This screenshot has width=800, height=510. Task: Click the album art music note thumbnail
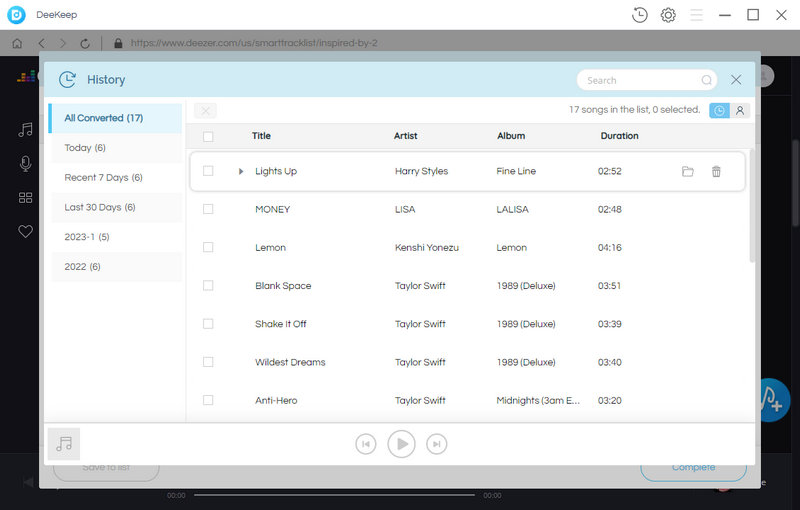[64, 444]
